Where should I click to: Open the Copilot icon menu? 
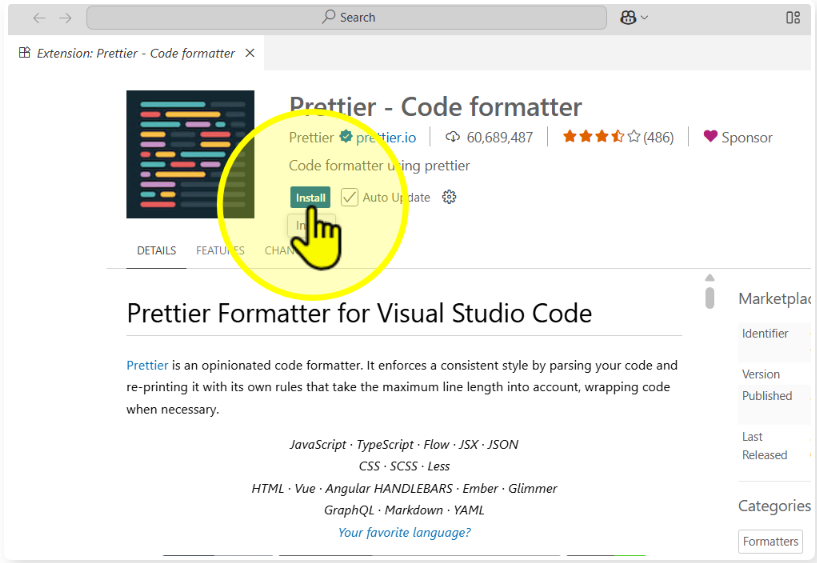click(628, 18)
